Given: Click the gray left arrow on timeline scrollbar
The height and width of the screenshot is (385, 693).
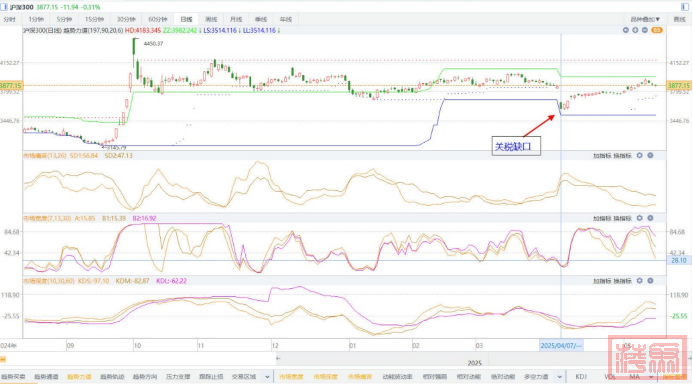Looking at the screenshot, I should pos(278,358).
